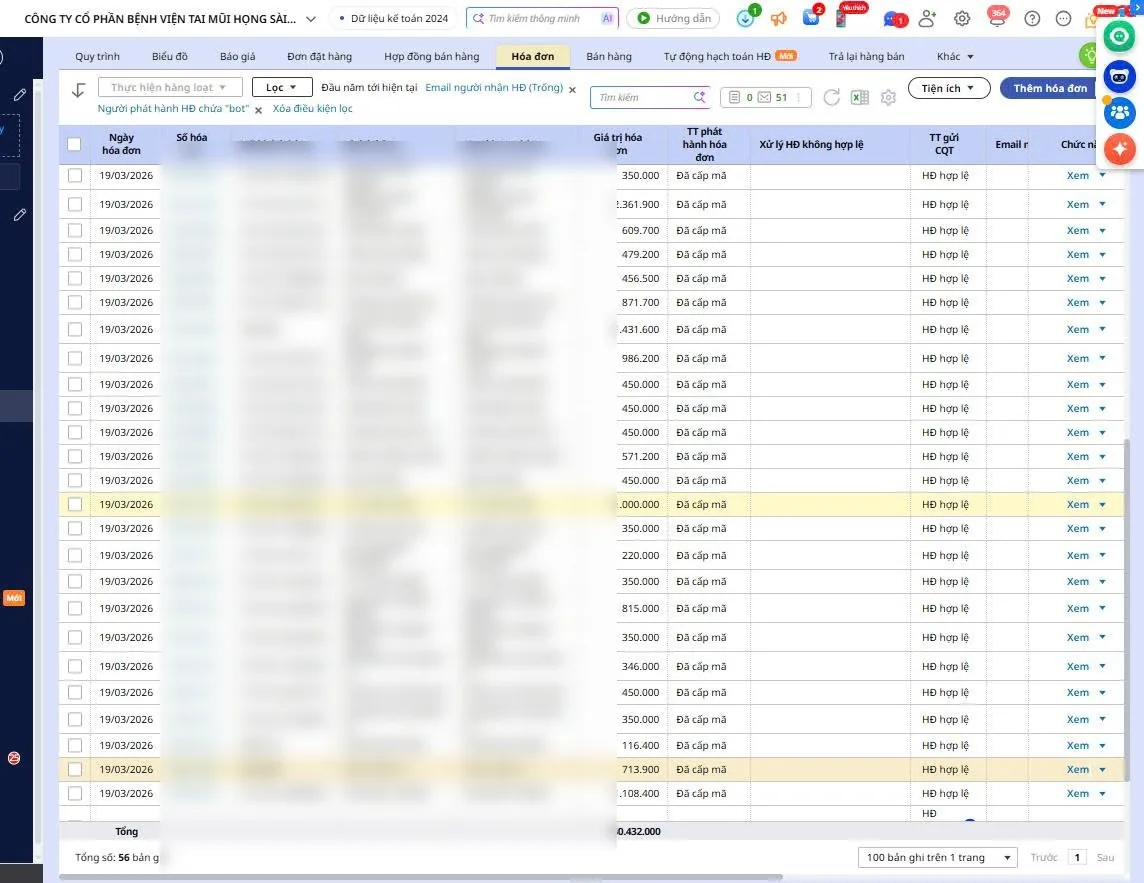Viewport: 1144px width, 883px height.
Task: Tick checkbox of the 713.900 invoice row
Action: (74, 769)
